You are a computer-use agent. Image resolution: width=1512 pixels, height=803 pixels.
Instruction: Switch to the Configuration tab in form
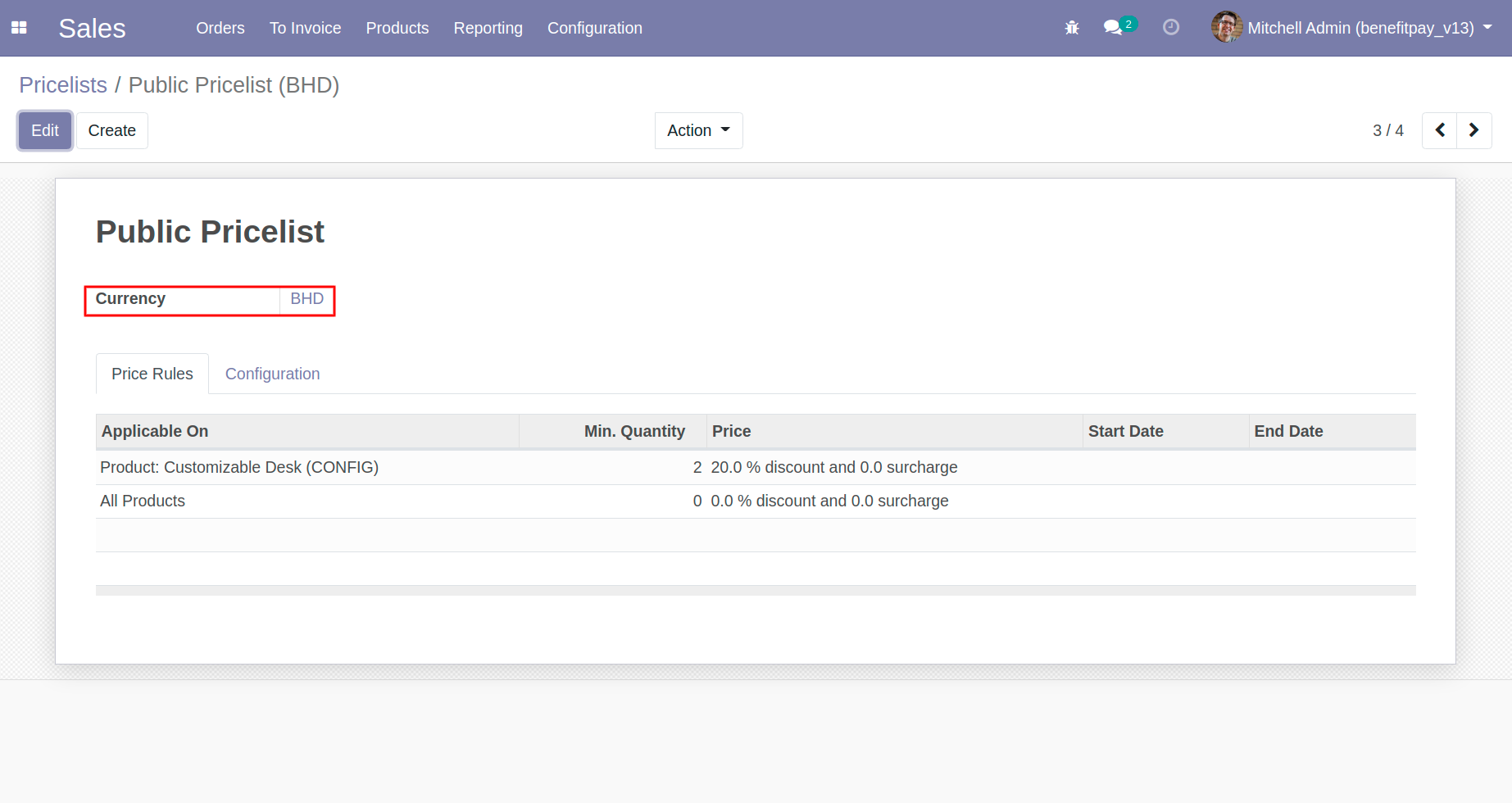click(x=273, y=374)
